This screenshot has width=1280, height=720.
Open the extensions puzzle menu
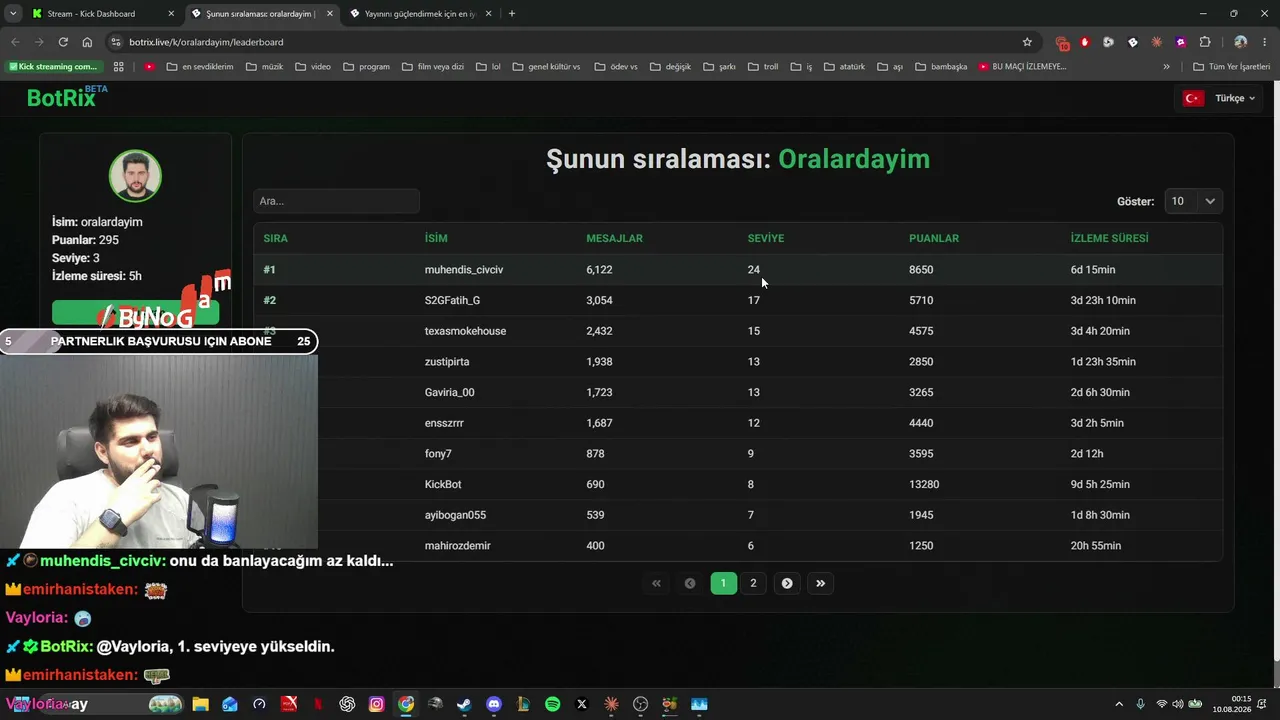(x=1204, y=42)
